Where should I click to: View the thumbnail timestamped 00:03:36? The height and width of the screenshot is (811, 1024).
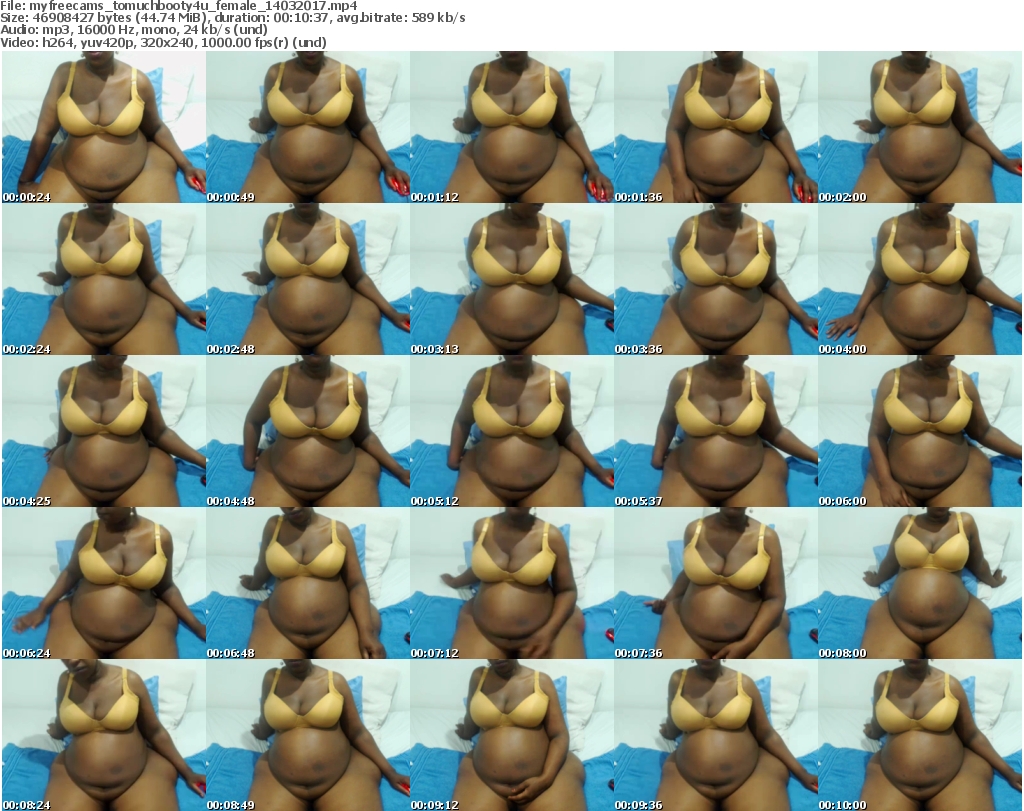coord(716,279)
